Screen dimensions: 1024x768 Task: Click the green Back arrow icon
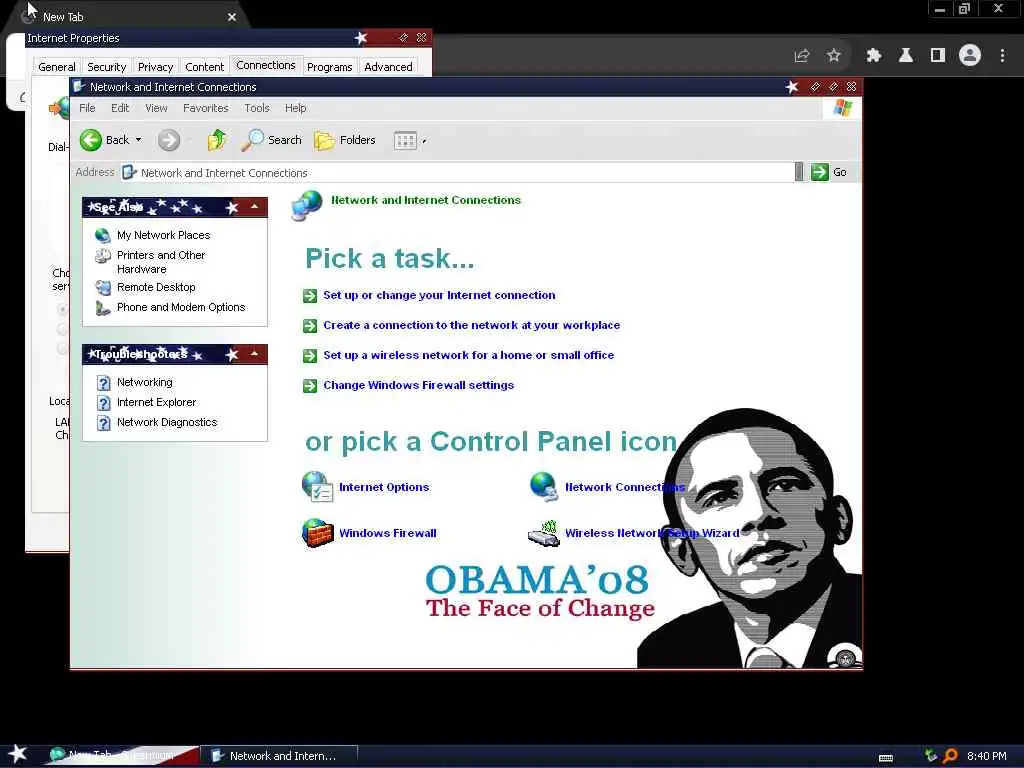(x=91, y=140)
